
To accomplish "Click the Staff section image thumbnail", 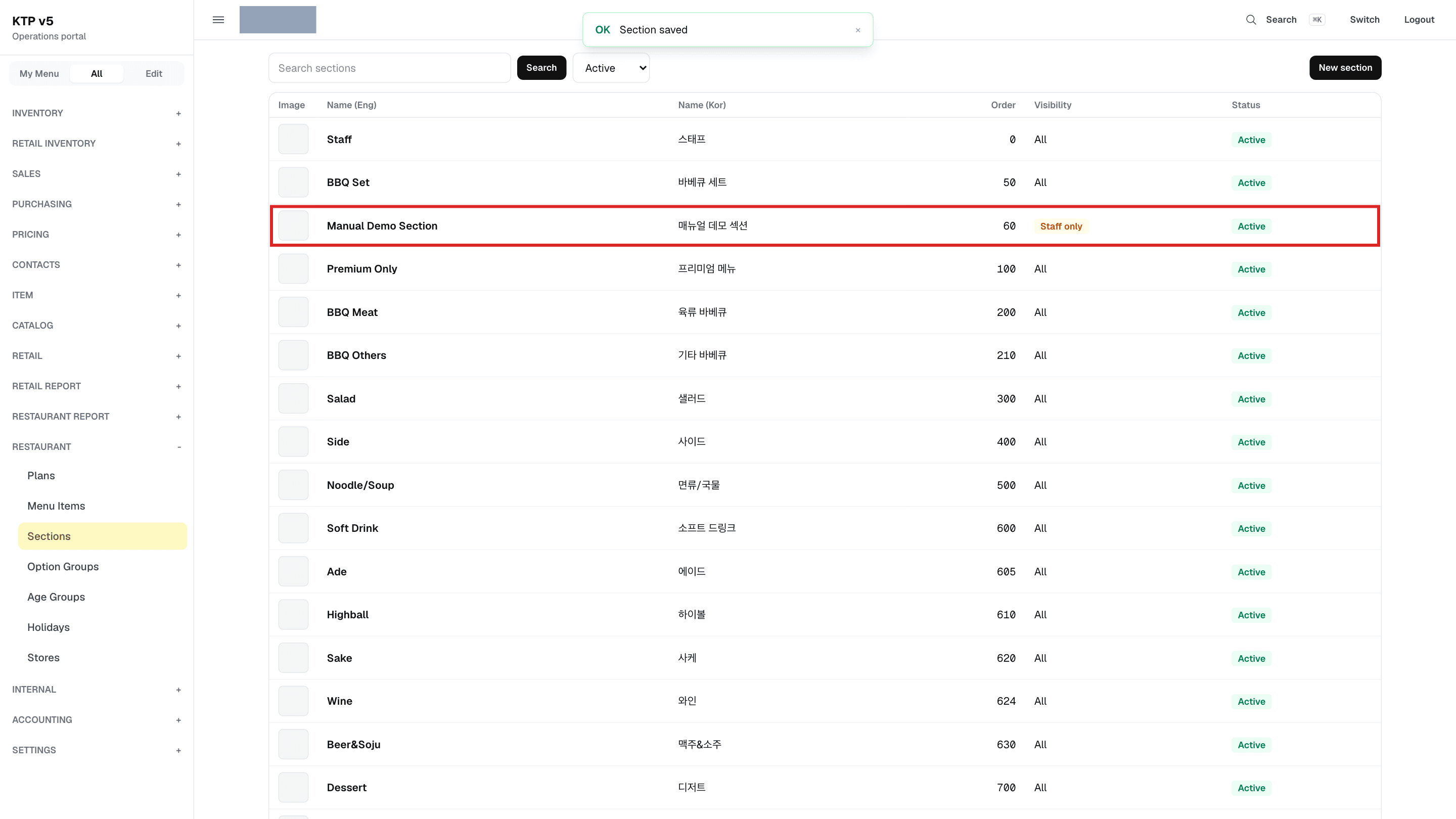I will [x=293, y=139].
